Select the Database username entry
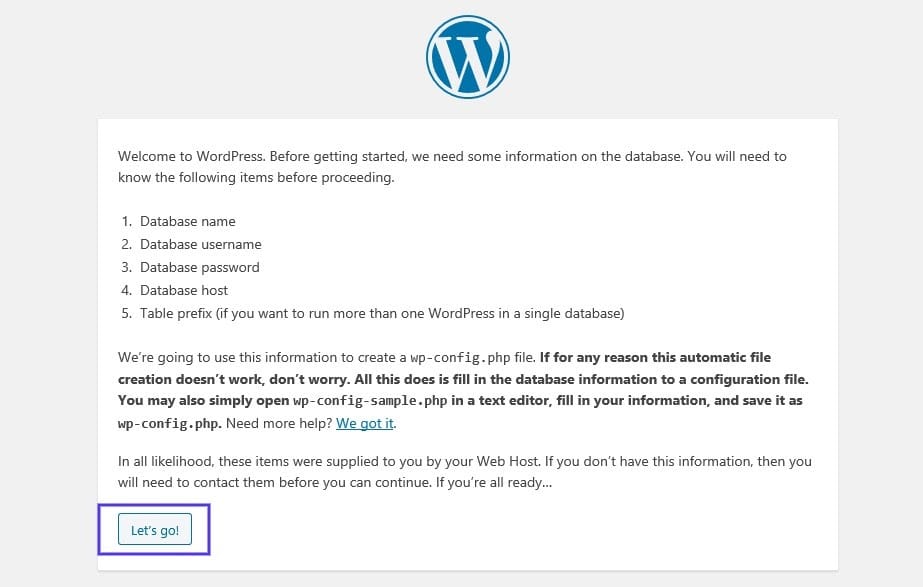 tap(200, 244)
